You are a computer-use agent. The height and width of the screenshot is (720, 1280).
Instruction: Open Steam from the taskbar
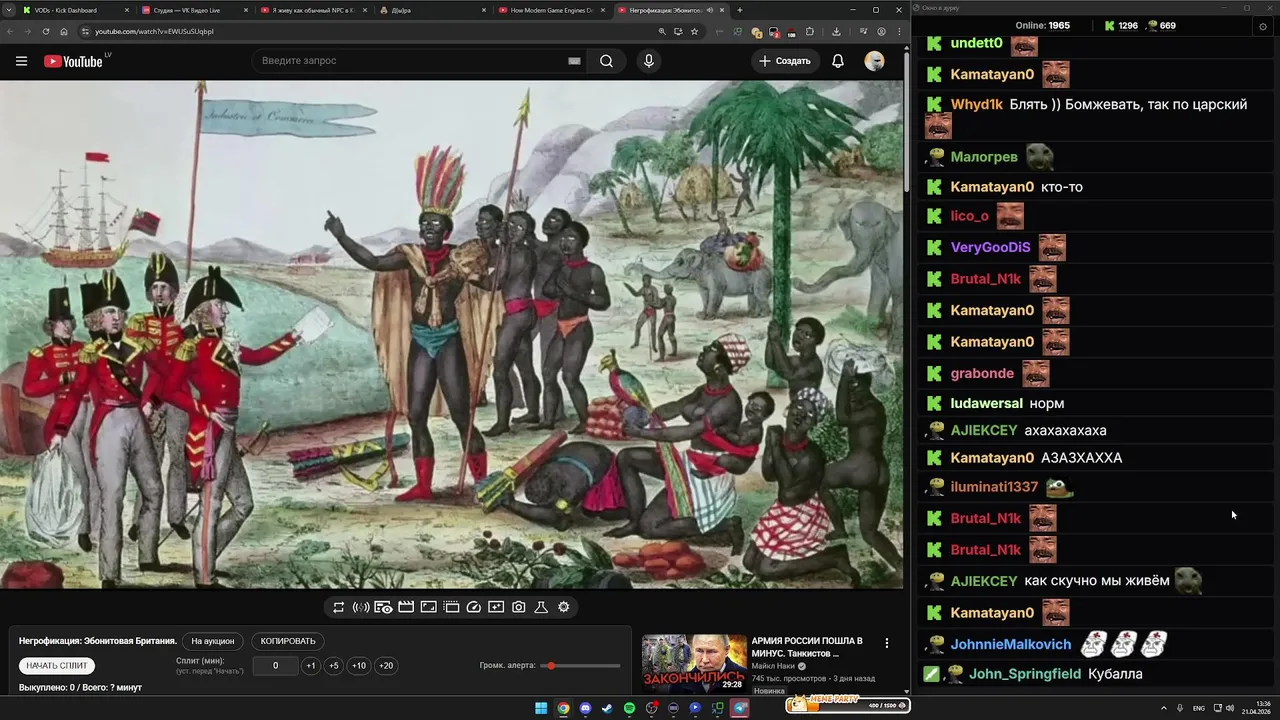point(607,708)
